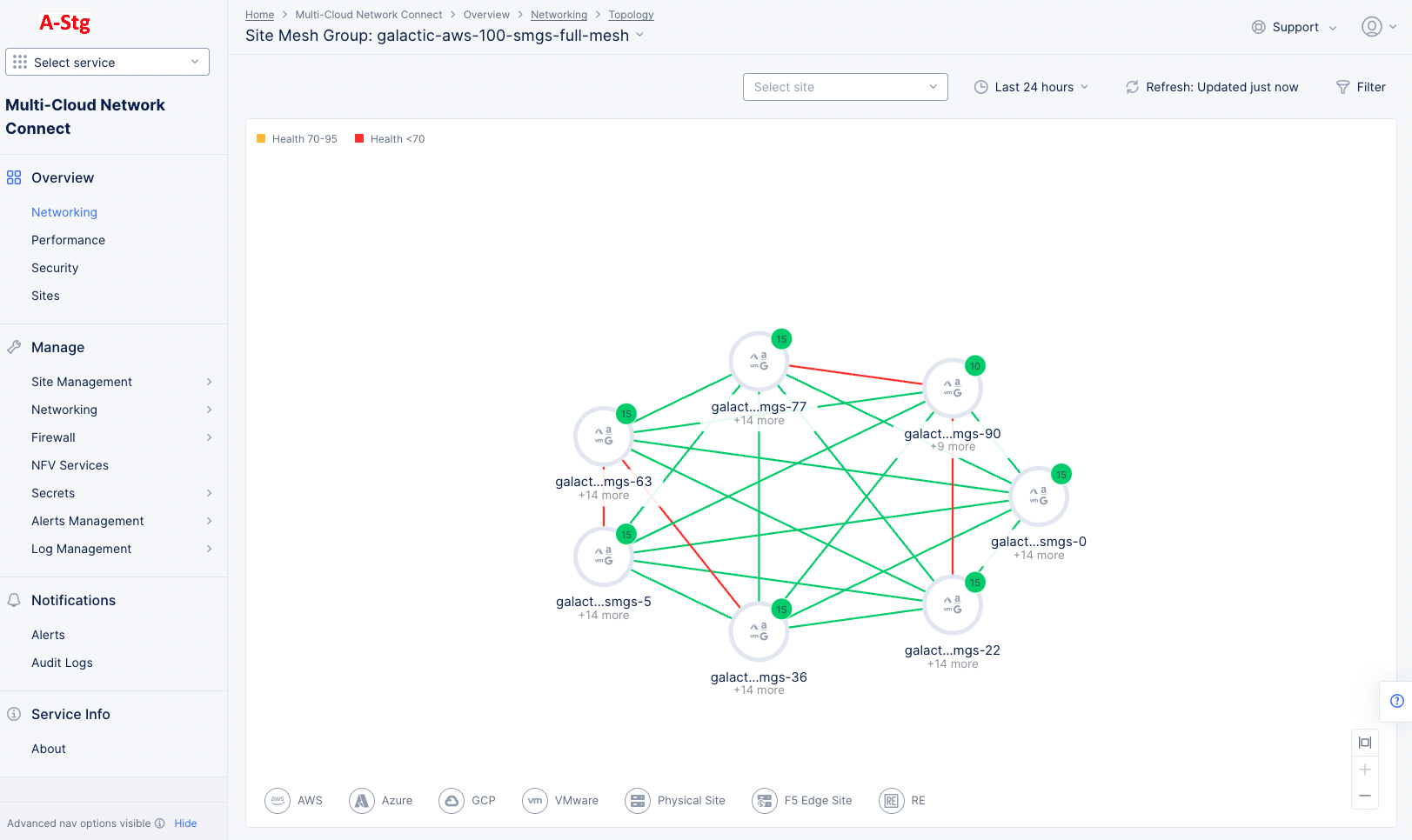Screen dimensions: 1412x840
Task: Click the AWS icon in the topology legend
Action: tap(278, 801)
